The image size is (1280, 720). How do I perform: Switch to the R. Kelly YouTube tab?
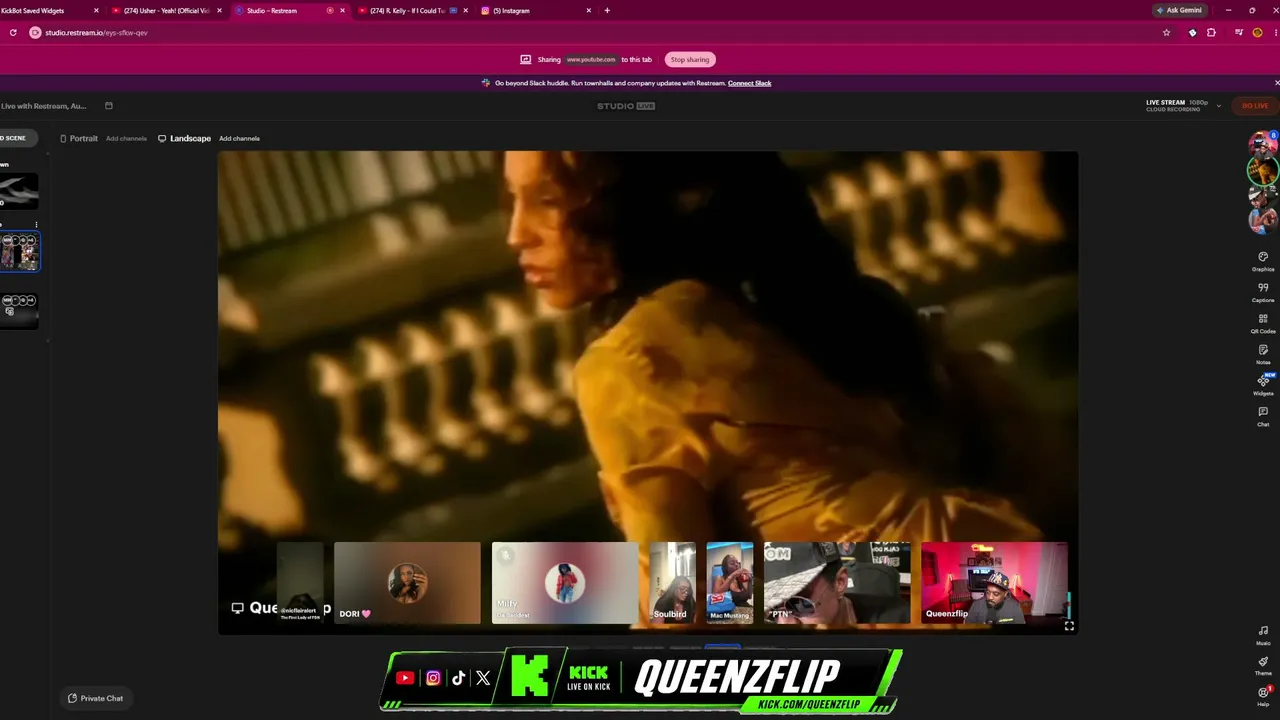point(413,11)
